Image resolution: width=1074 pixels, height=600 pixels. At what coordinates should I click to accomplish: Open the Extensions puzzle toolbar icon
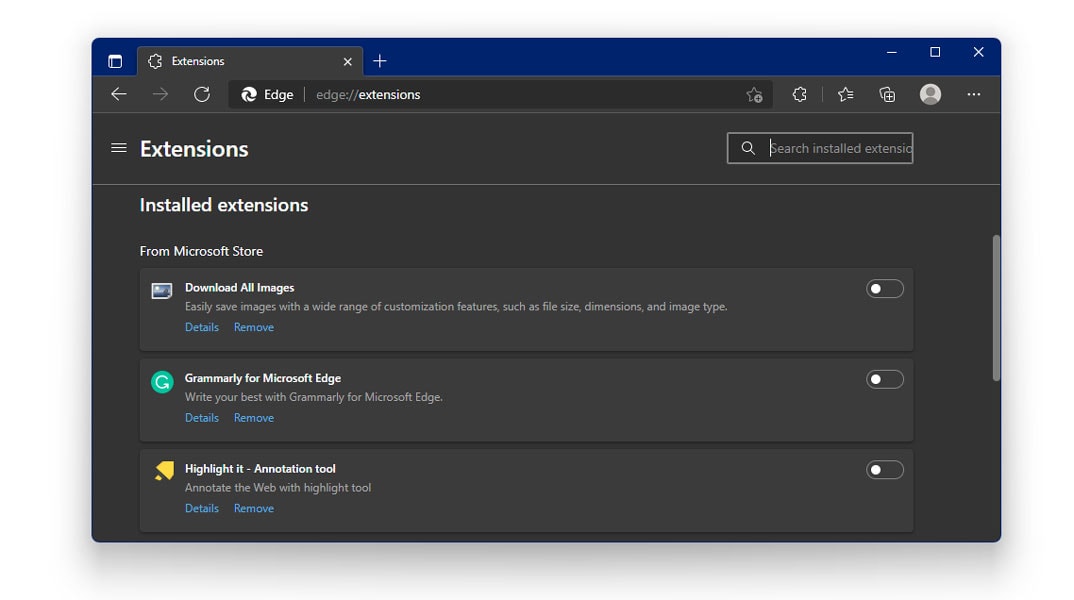tap(799, 95)
